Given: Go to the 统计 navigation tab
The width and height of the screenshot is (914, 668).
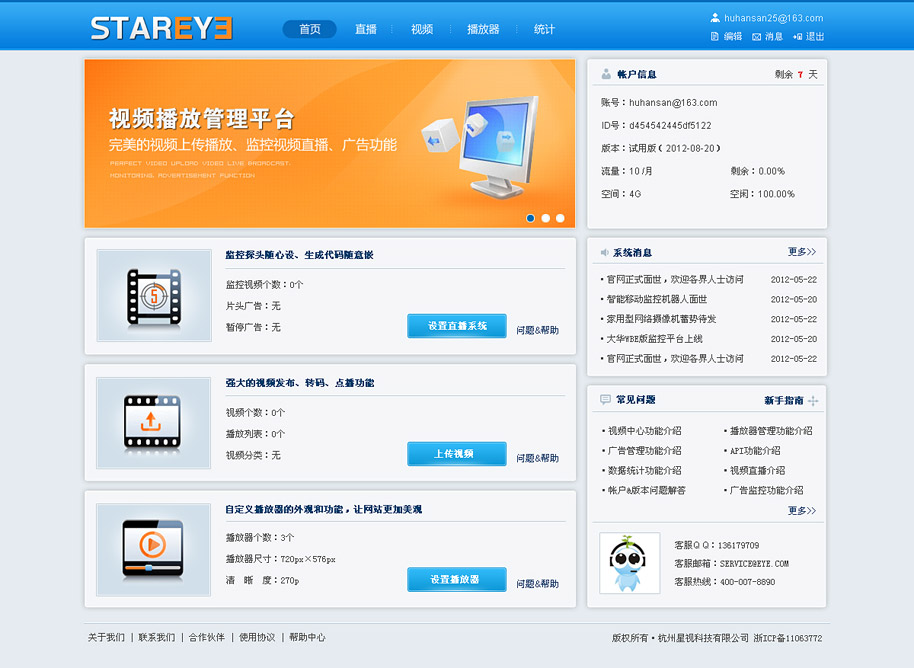Looking at the screenshot, I should 544,29.
